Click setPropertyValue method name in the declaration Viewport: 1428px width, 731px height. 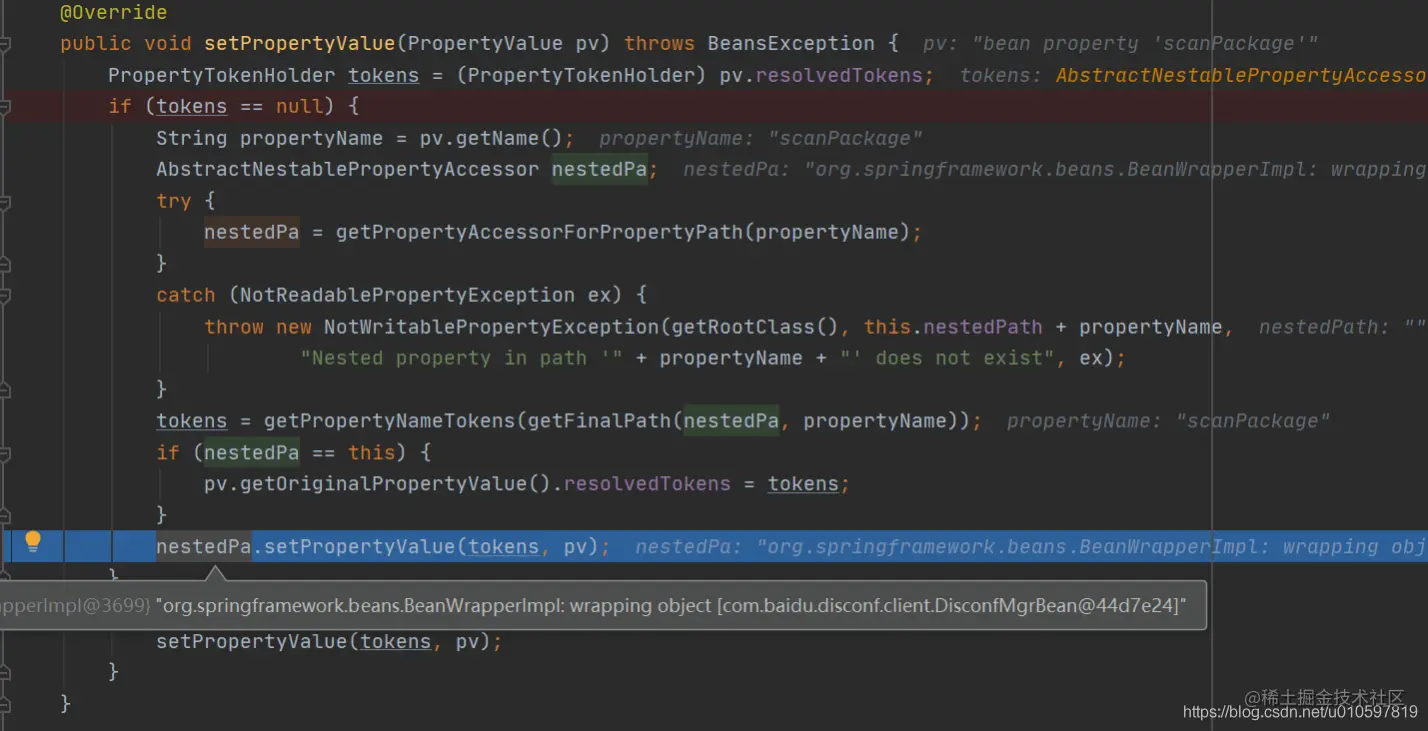[x=300, y=44]
